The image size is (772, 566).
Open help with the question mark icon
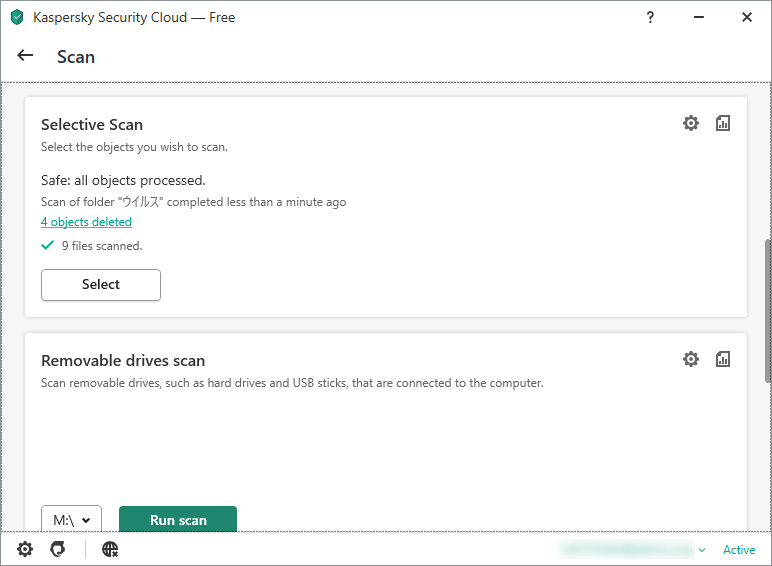tap(650, 17)
